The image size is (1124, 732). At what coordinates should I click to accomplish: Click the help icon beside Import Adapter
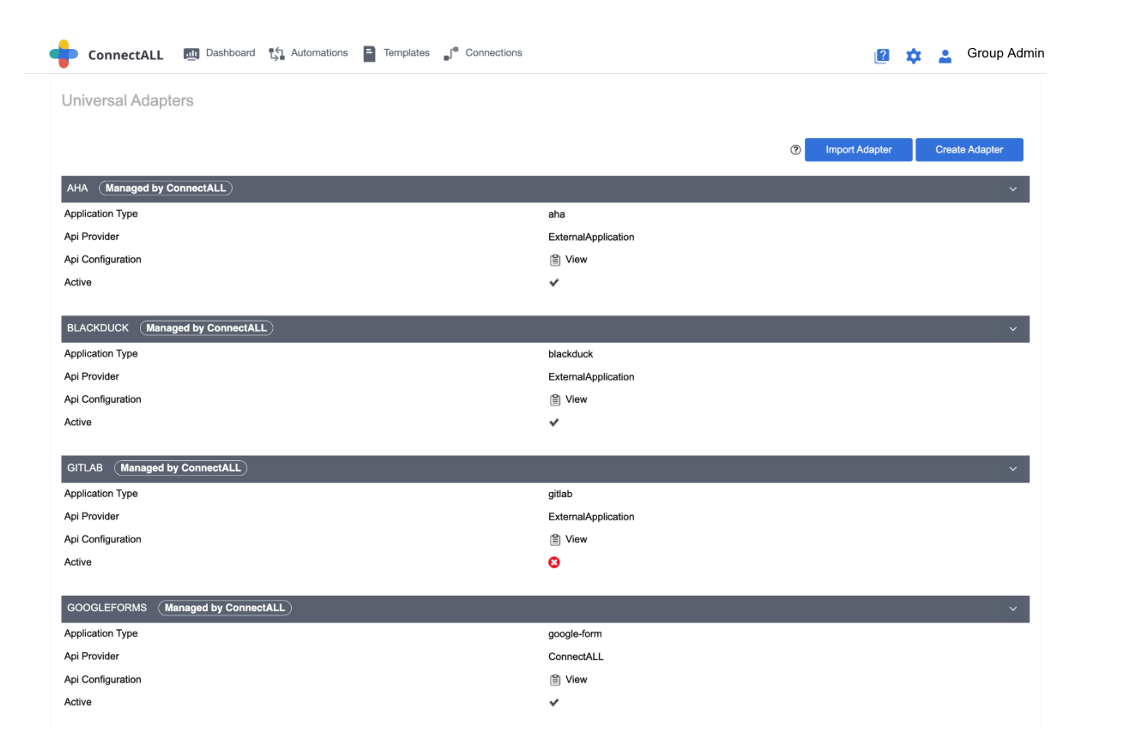[796, 150]
